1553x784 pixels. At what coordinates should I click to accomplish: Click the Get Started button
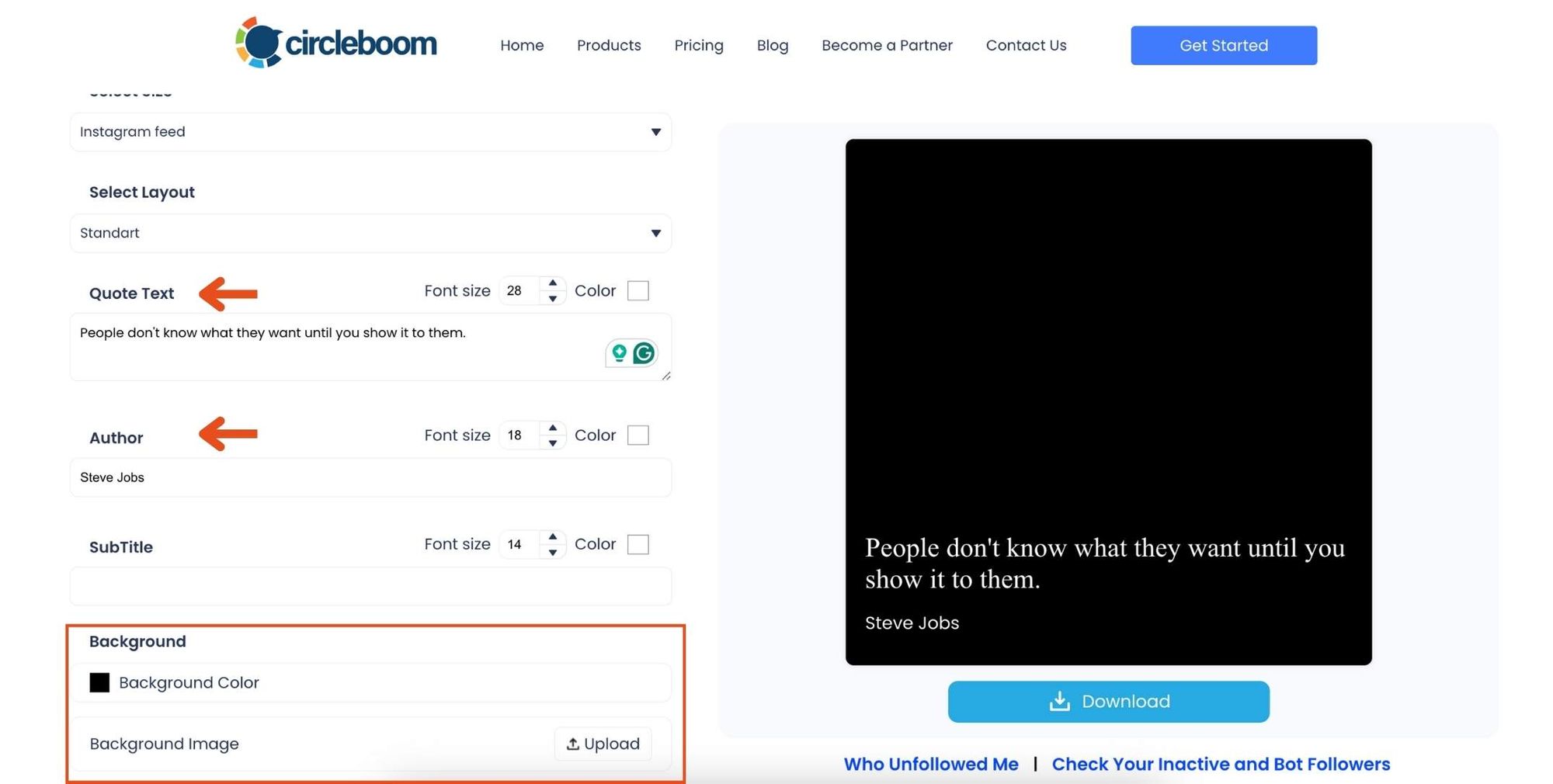(1224, 45)
